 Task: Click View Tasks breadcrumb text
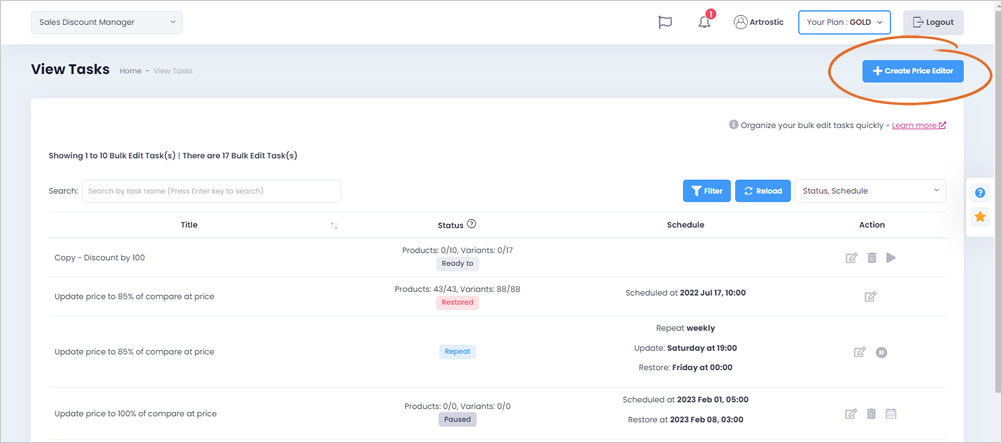tap(173, 71)
